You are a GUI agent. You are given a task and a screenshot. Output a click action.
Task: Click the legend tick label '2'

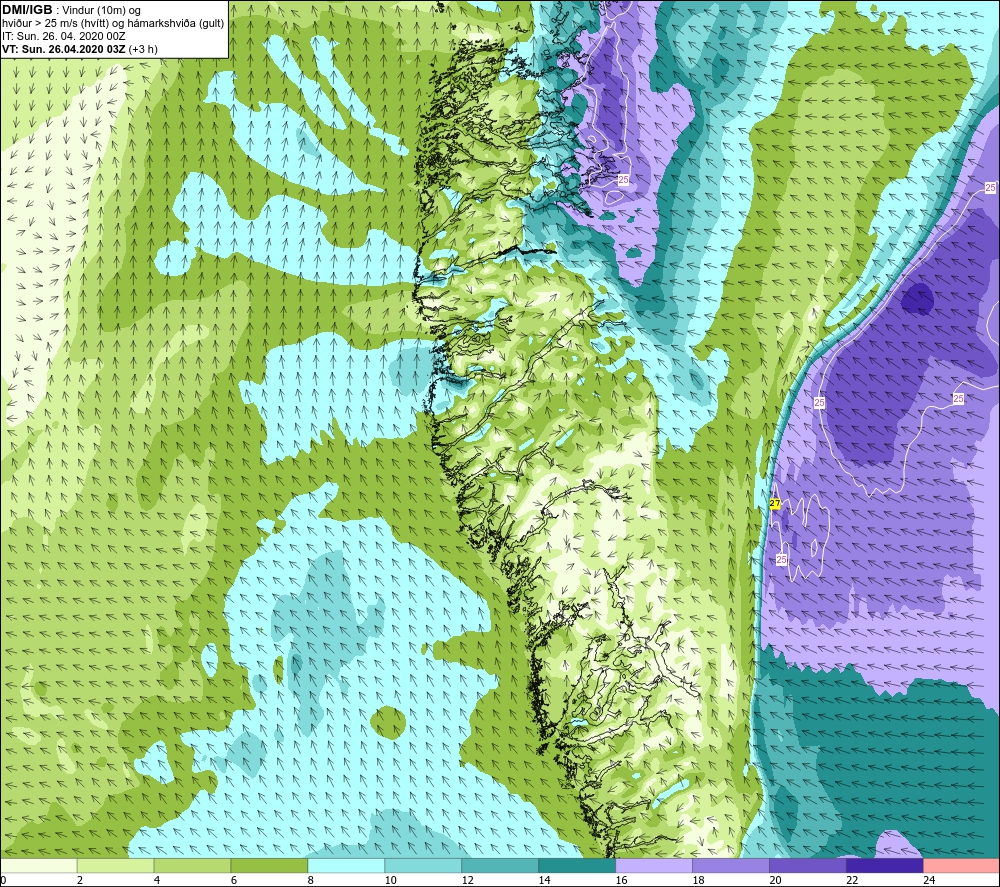[80, 880]
